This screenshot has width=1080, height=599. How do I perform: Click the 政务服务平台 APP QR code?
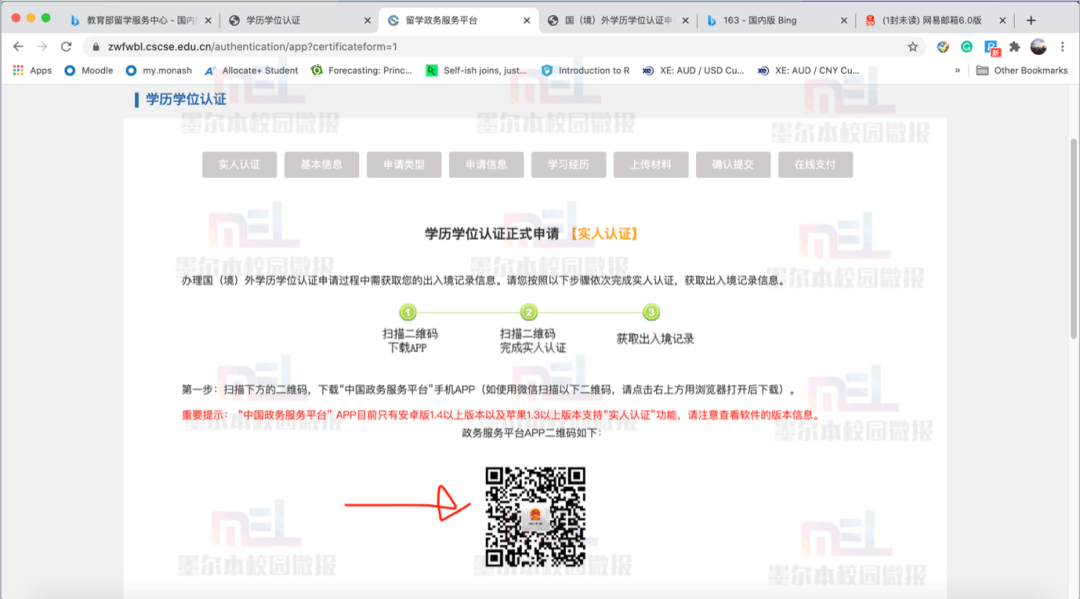point(535,517)
